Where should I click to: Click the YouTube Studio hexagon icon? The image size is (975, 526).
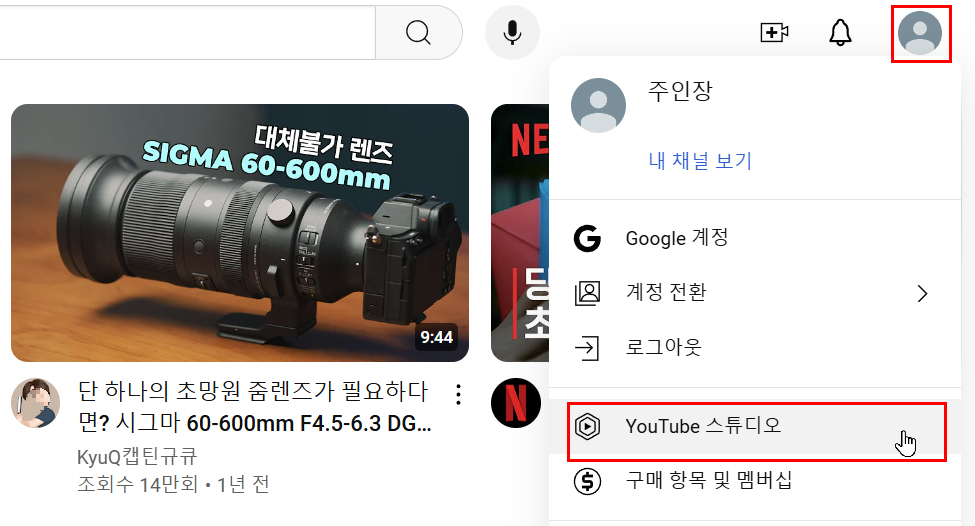587,427
